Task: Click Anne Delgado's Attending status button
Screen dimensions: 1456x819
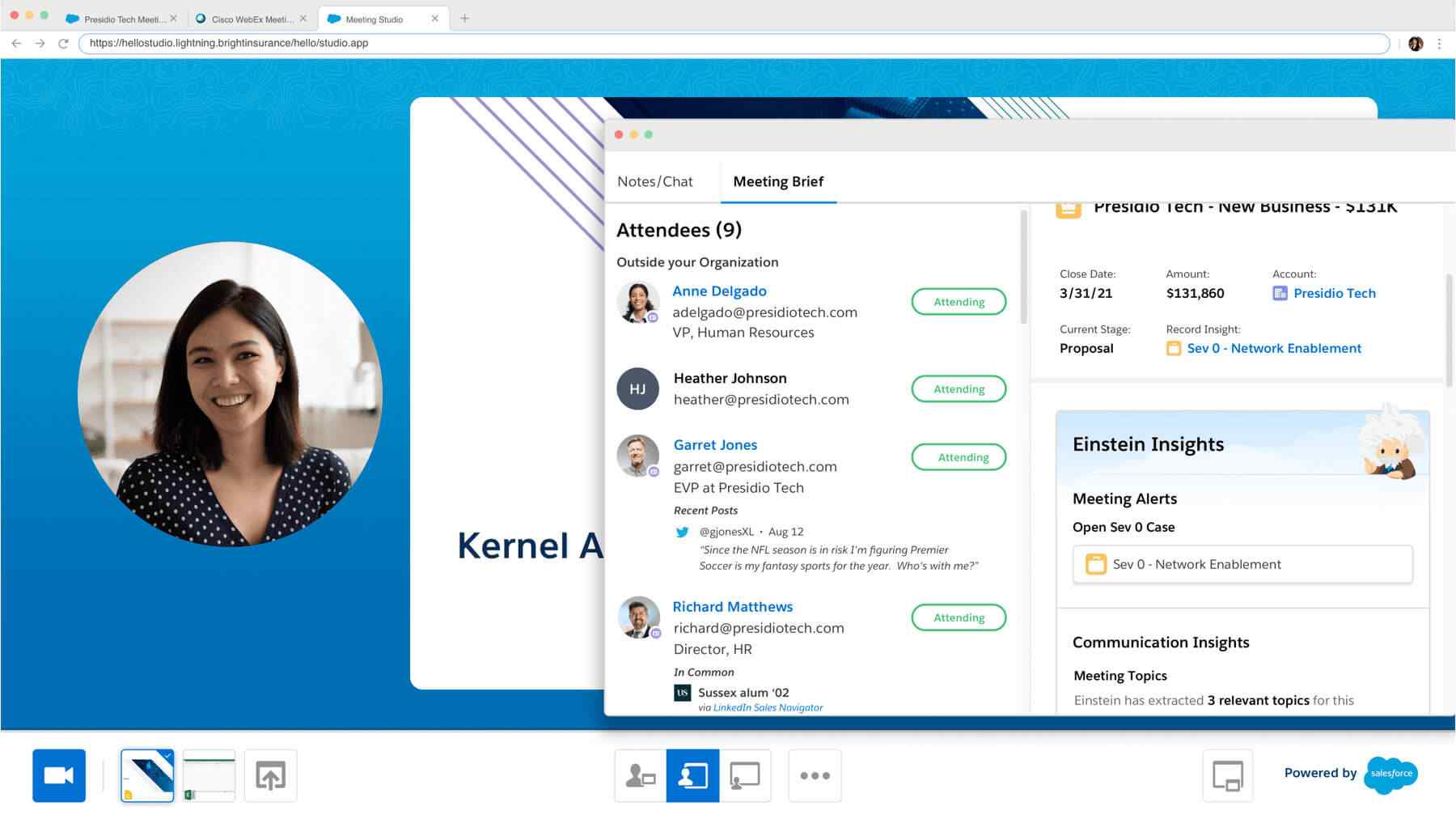Action: pos(959,301)
